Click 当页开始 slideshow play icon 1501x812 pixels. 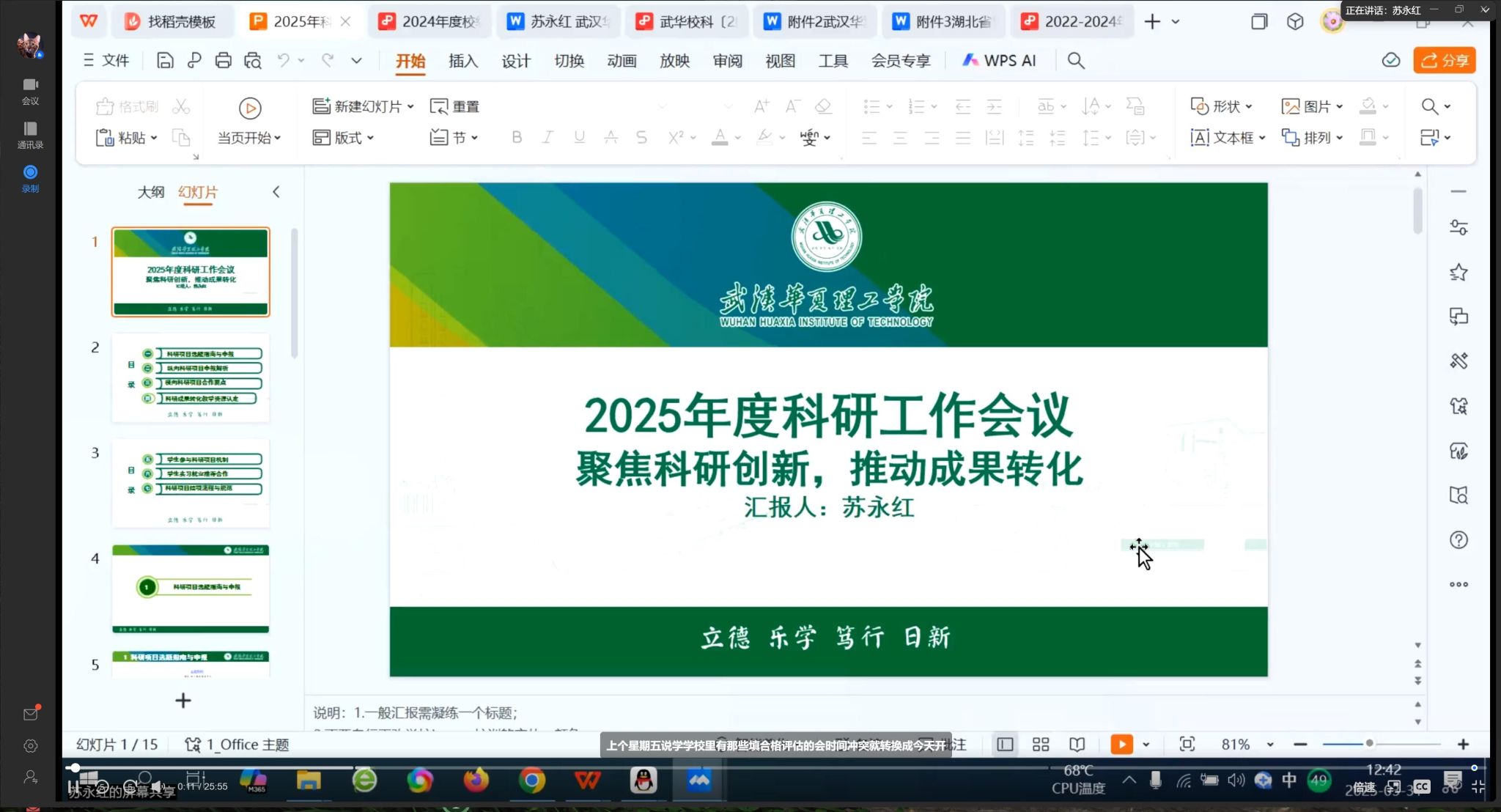pos(250,108)
